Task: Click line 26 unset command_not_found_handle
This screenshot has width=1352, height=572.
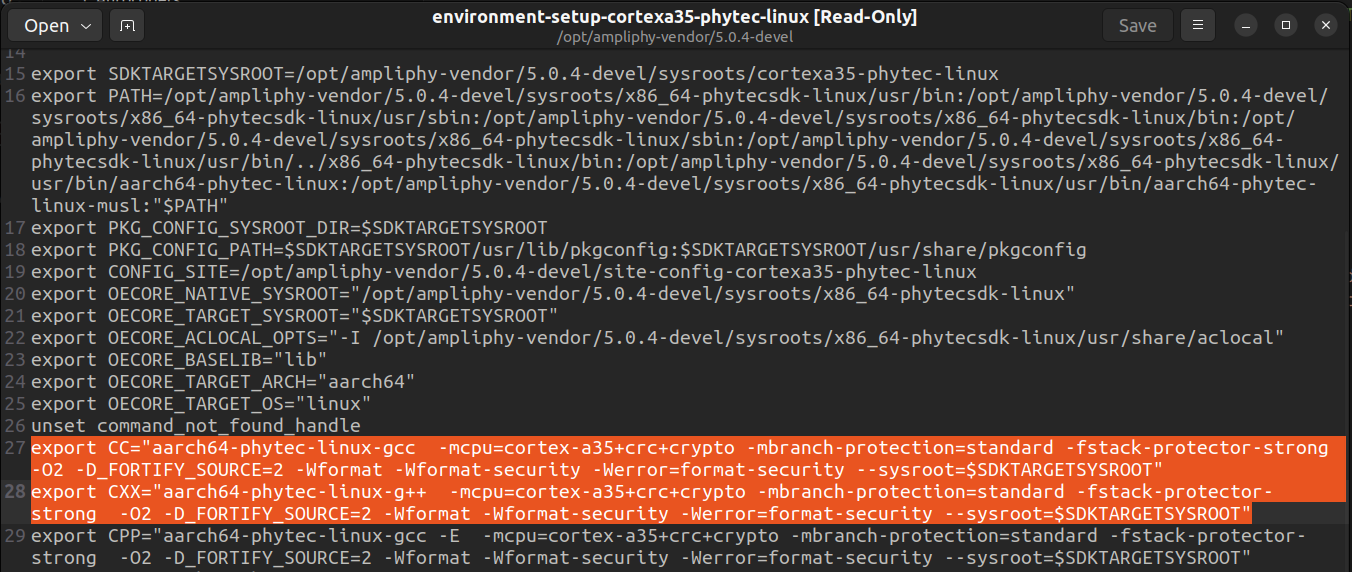Action: (196, 426)
